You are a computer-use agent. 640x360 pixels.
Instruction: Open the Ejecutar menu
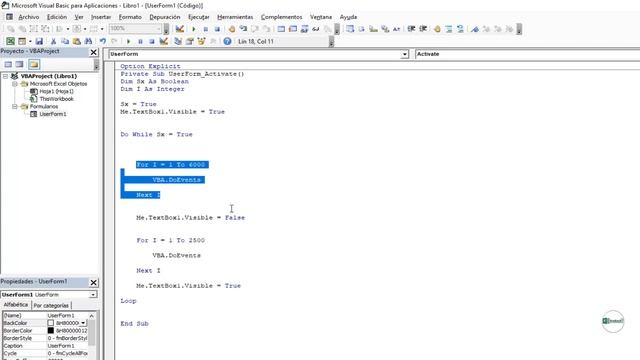[x=199, y=17]
